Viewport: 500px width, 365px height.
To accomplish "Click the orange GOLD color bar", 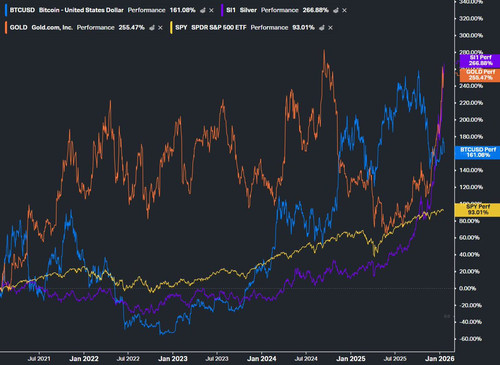I will click(x=6, y=27).
